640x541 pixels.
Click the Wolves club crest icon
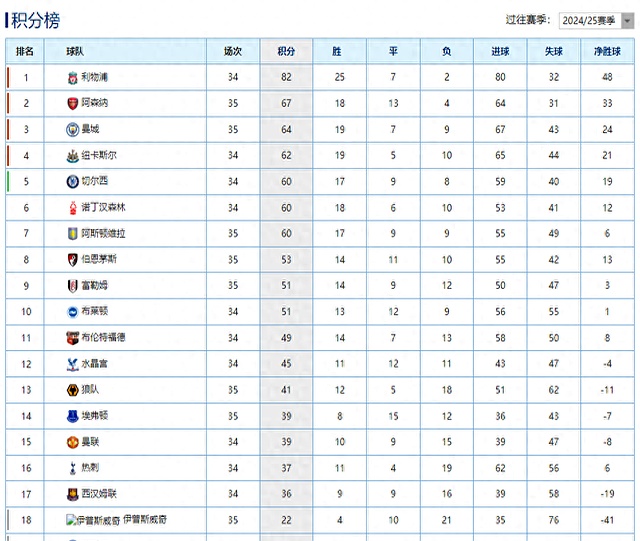pyautogui.click(x=73, y=389)
